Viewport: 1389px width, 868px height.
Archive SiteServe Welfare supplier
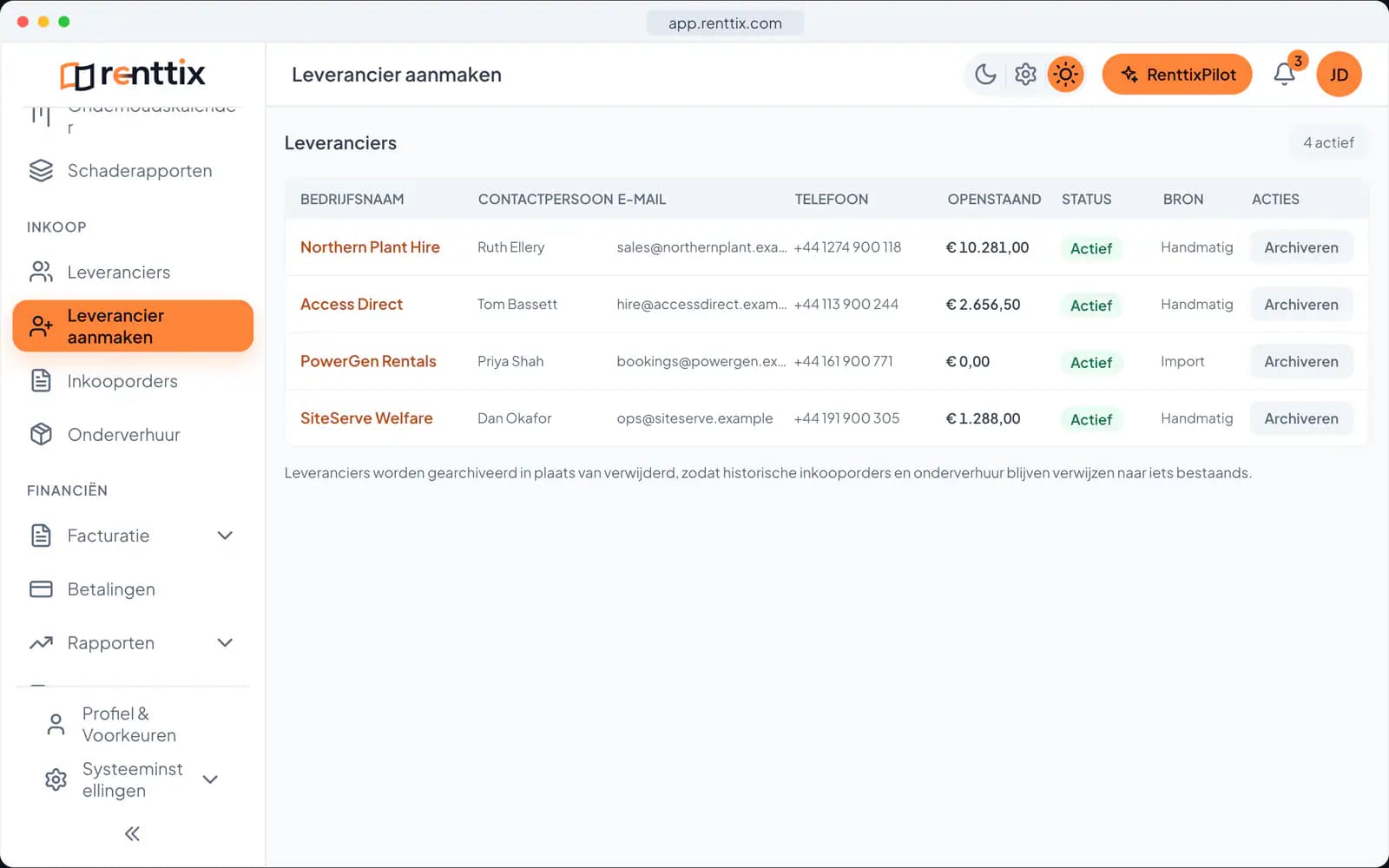click(x=1301, y=418)
